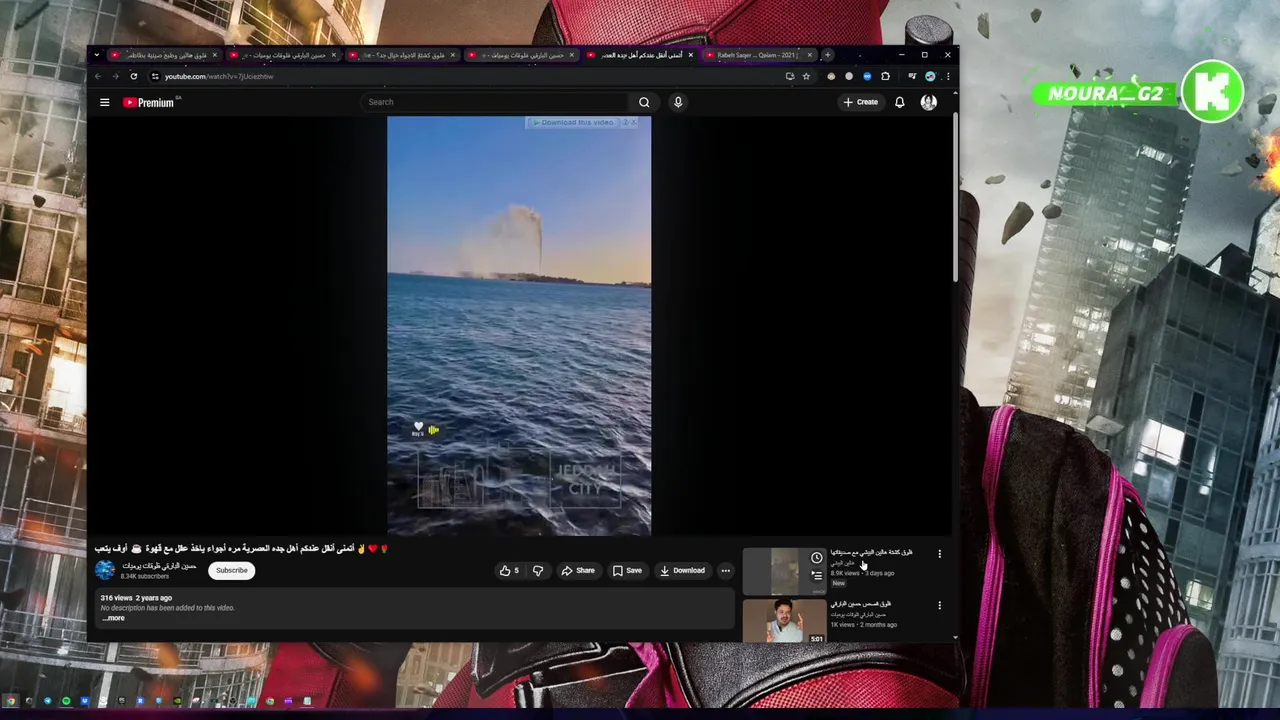Open the cast/install icon in address bar

pos(790,76)
